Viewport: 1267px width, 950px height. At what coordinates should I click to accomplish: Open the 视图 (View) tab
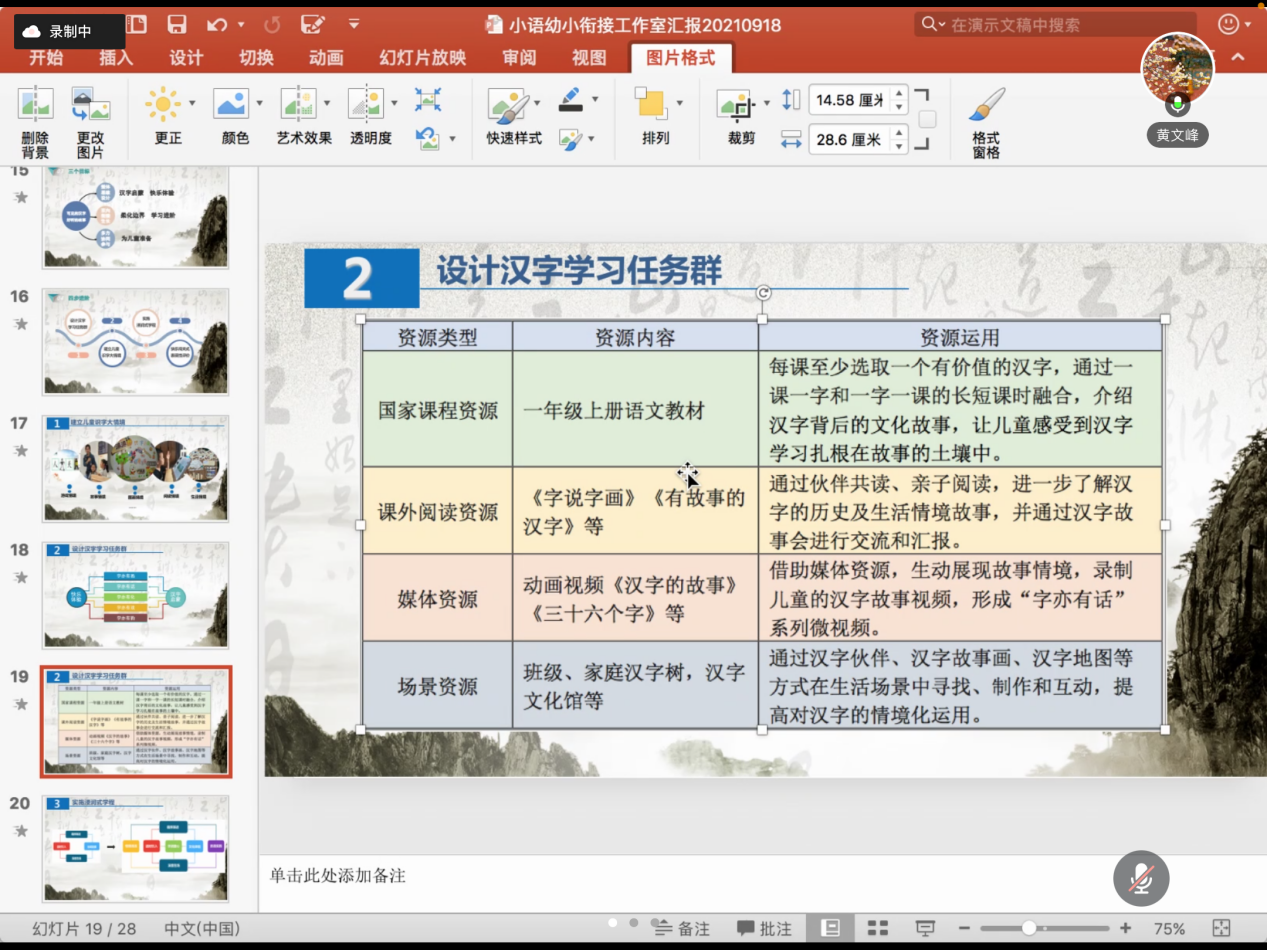coord(589,58)
